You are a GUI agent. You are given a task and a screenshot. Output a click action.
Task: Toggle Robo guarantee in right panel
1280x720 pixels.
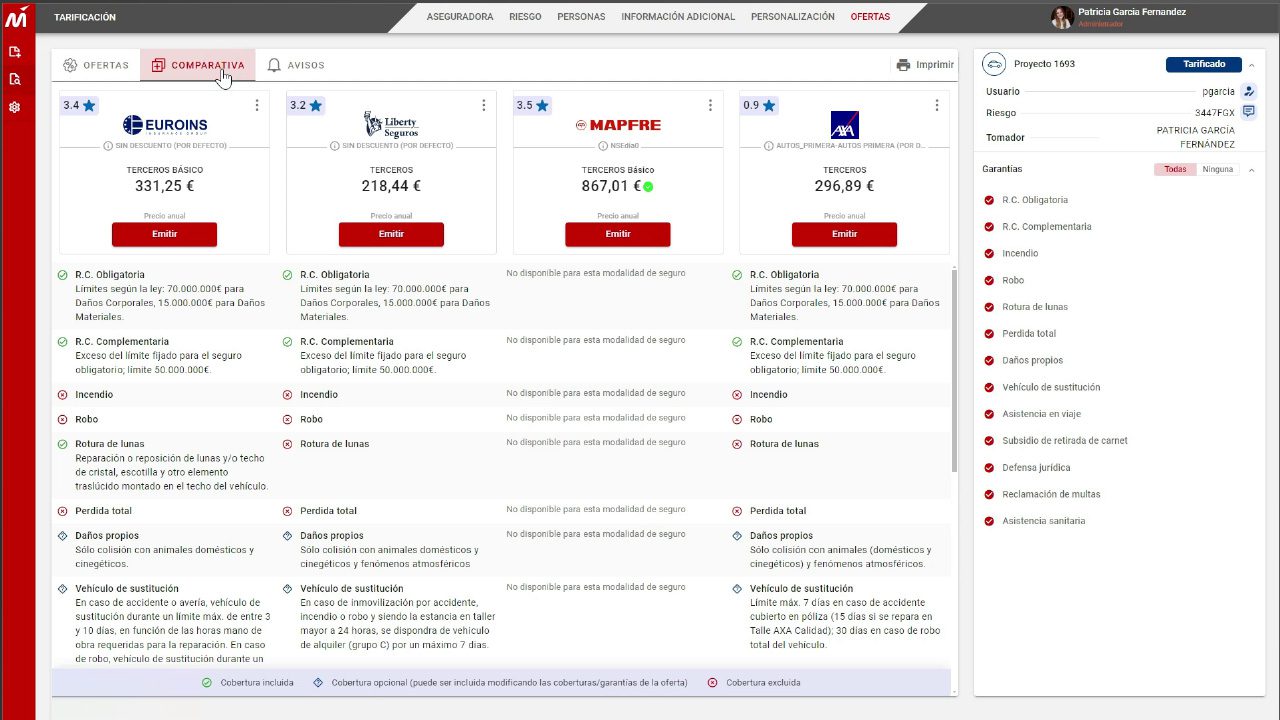pyautogui.click(x=989, y=280)
